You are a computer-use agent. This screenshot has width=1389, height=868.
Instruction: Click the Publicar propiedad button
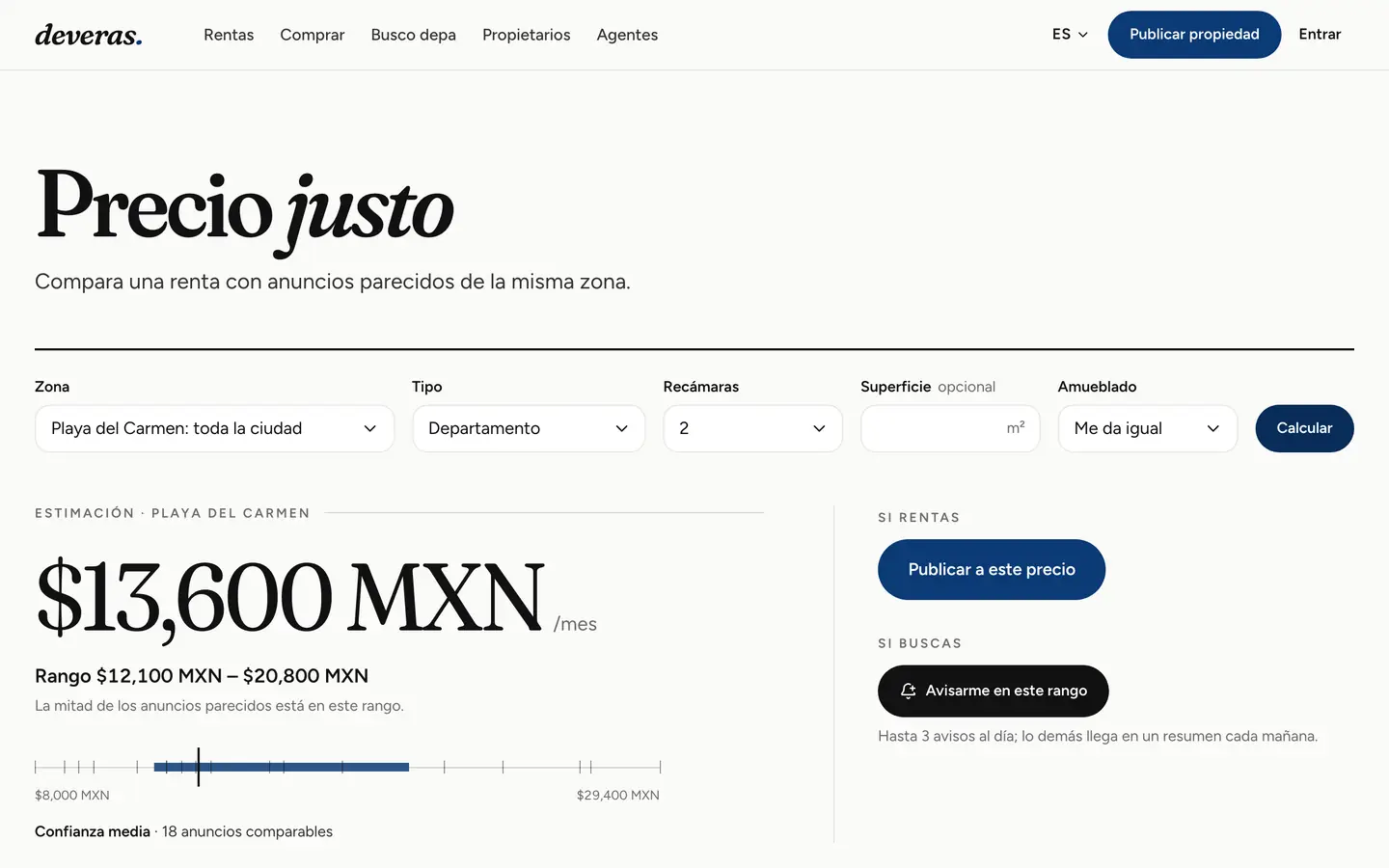pos(1194,35)
